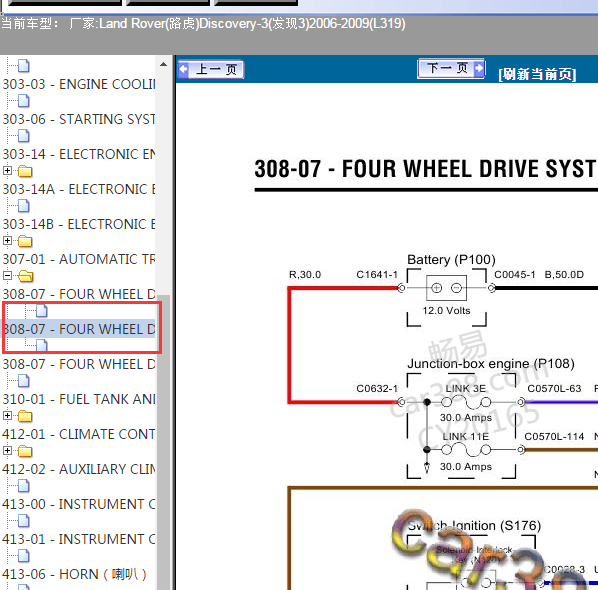Expand the 307-01 Automatic Transmission folder
The image size is (598, 590).
7,241
